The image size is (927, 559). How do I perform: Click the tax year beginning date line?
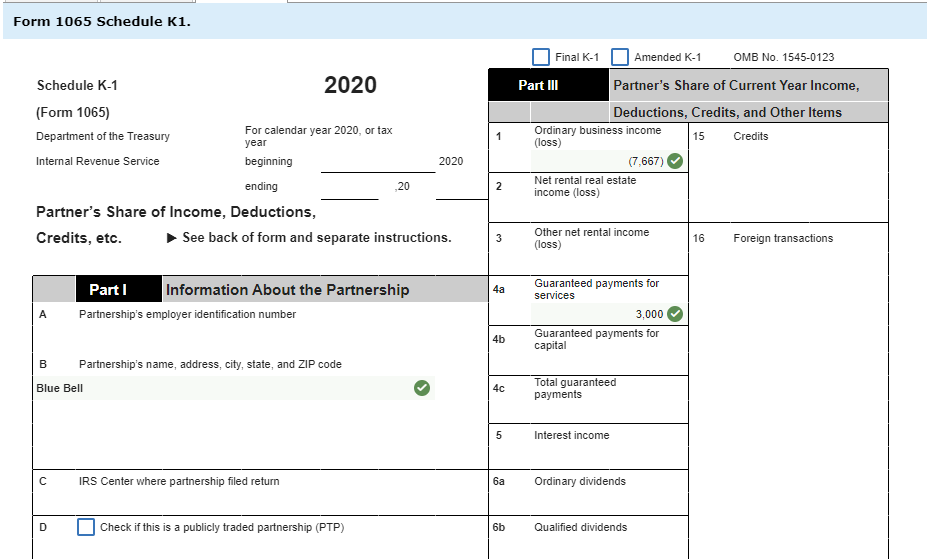(378, 162)
